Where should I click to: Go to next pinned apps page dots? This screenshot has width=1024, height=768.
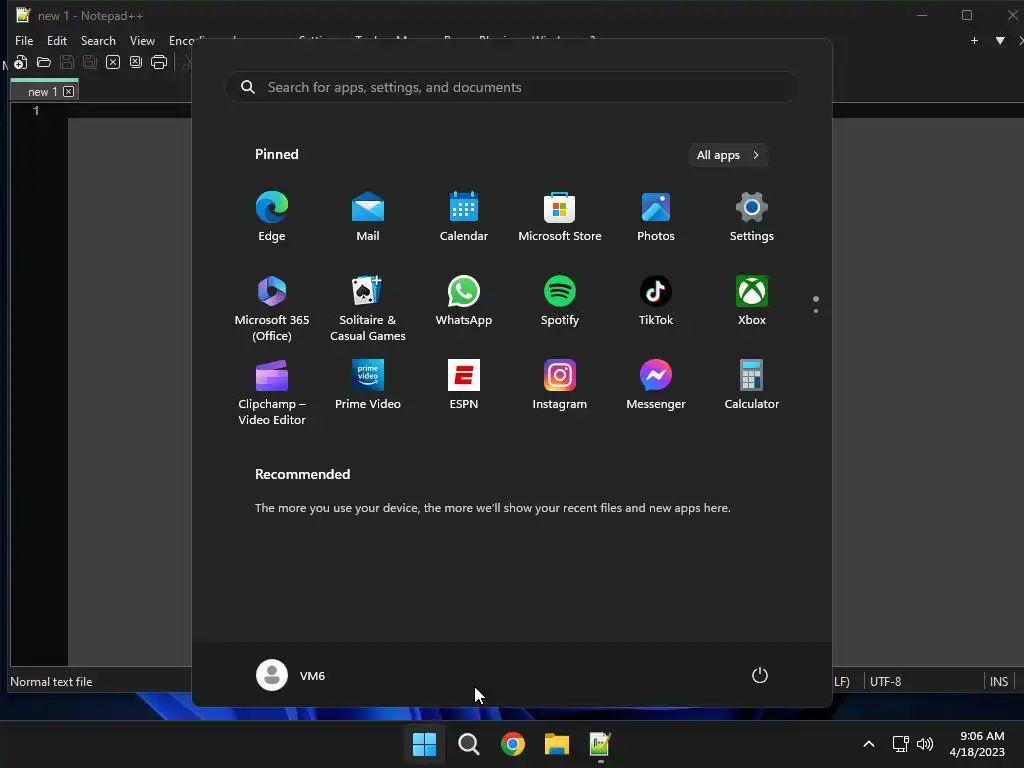816,304
